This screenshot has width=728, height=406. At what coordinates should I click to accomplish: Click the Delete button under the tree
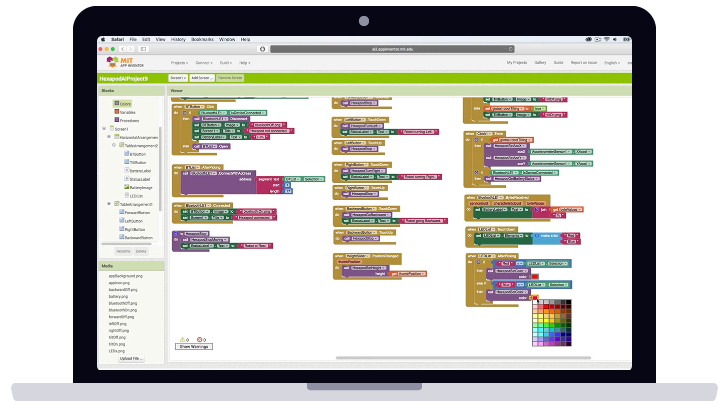pos(141,251)
